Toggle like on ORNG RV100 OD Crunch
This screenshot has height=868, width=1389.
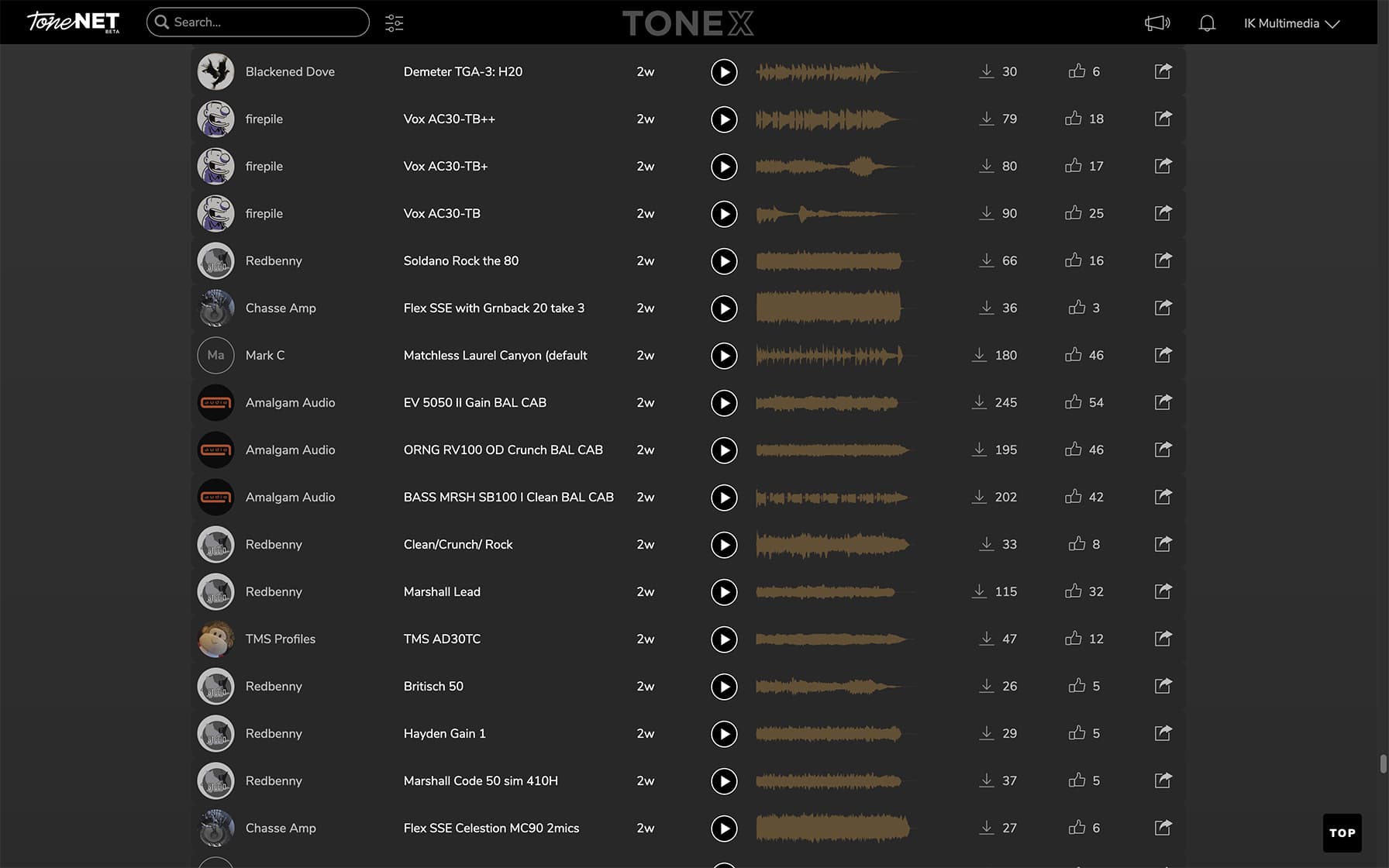point(1074,449)
